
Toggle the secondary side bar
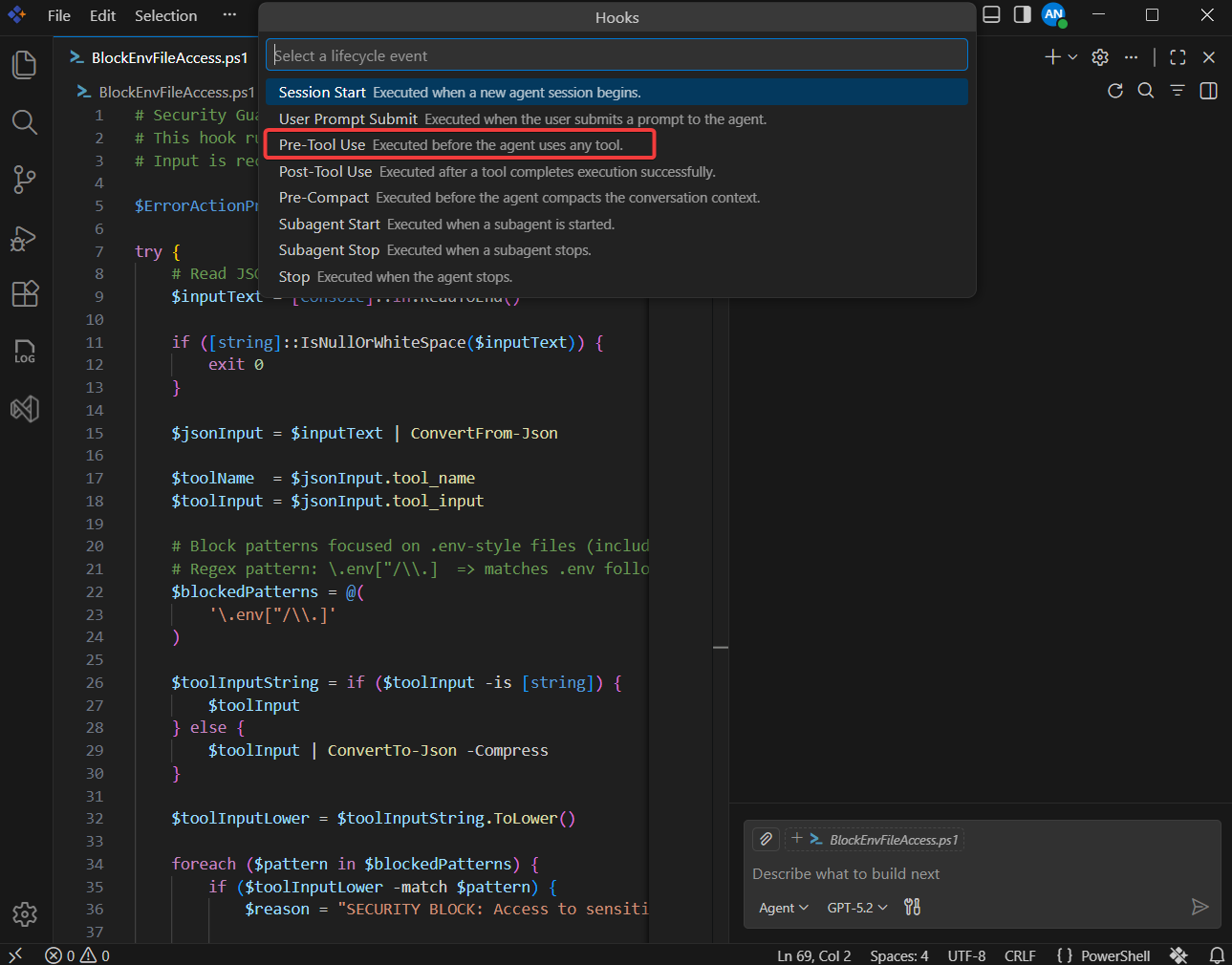[1022, 14]
